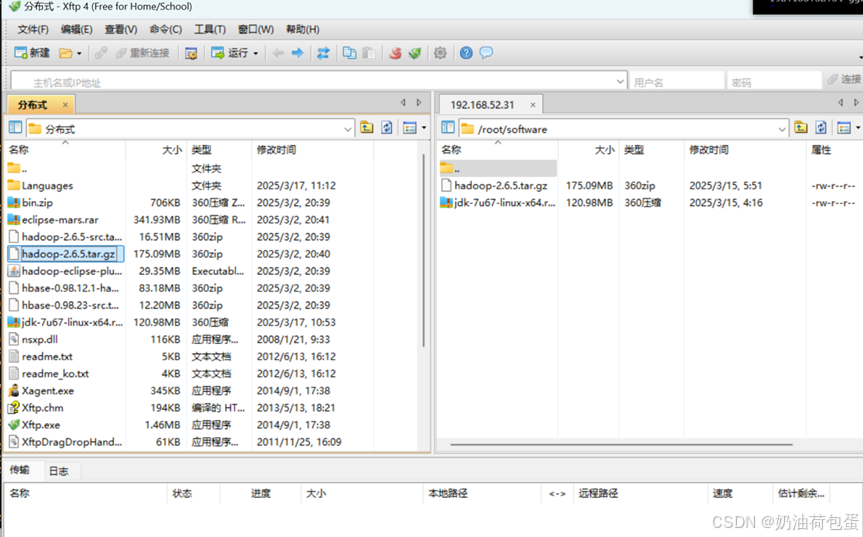Screen dimensions: 863x537
Task: Select jdk-7u67-linux-x64 in the remote pane
Action: pyautogui.click(x=505, y=202)
